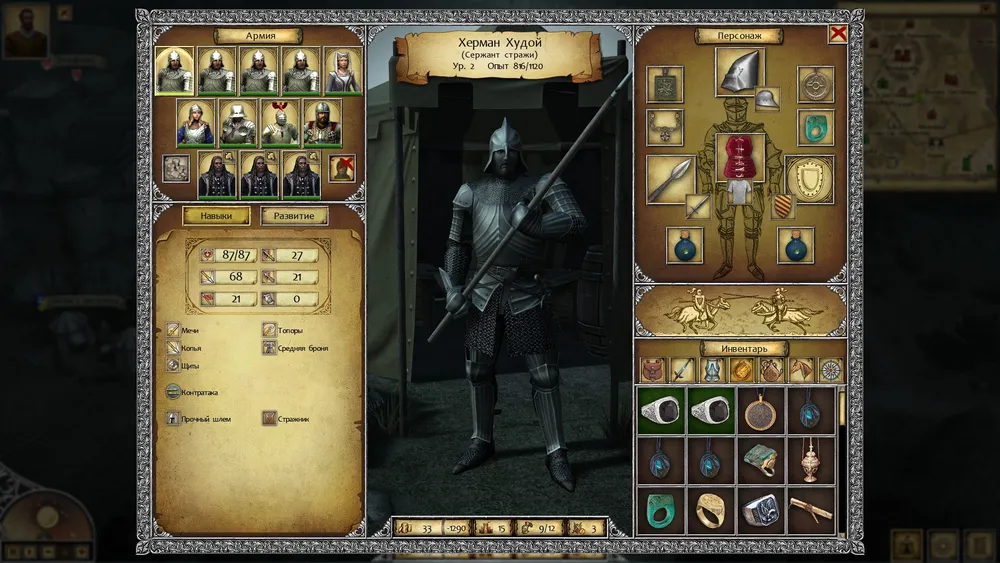Pick the bronze coin medallion in inventory
The image size is (1000, 563).
(761, 411)
